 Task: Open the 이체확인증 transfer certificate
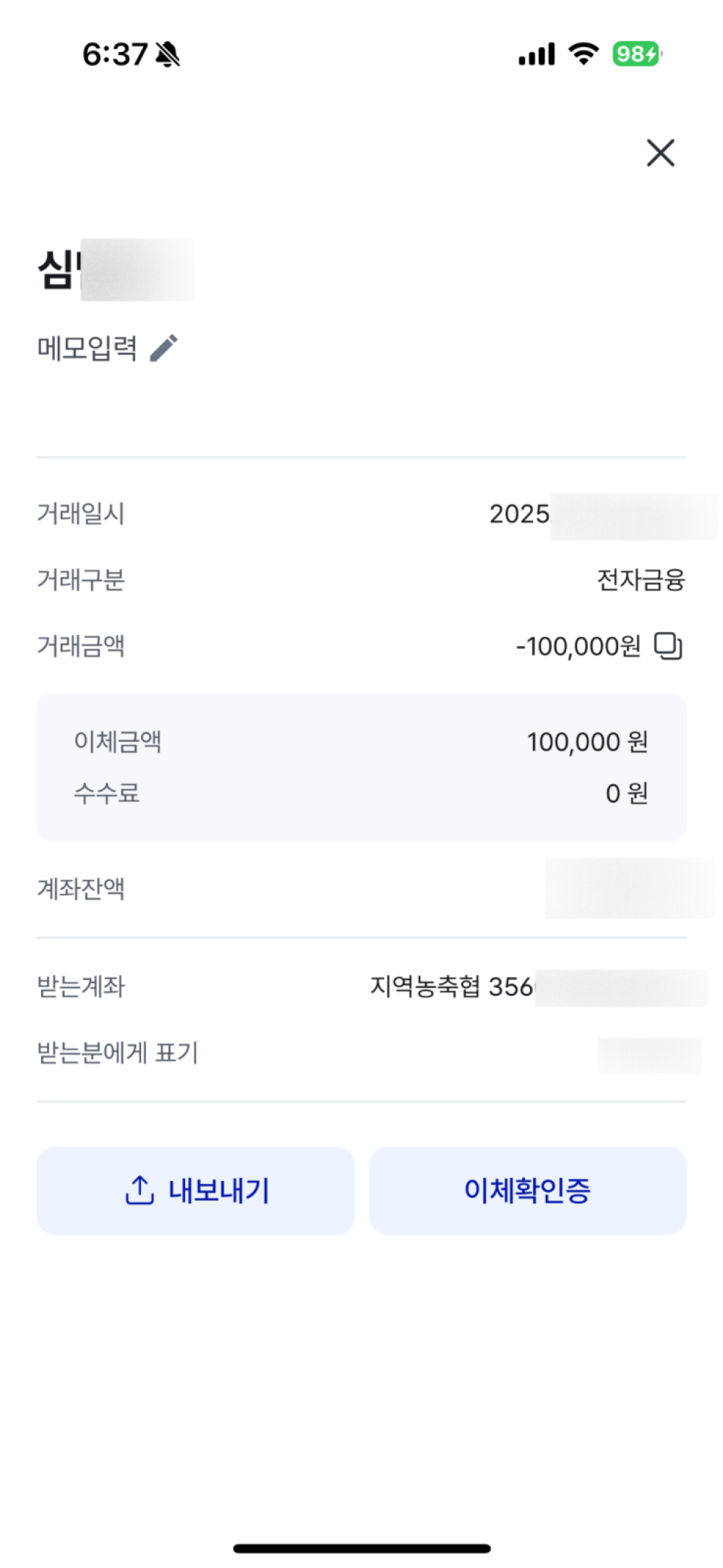coord(527,1190)
